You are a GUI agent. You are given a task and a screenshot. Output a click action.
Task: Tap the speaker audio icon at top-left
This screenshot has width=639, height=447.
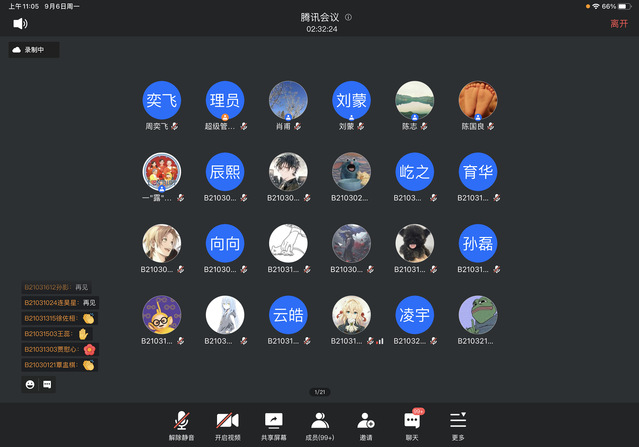click(20, 23)
